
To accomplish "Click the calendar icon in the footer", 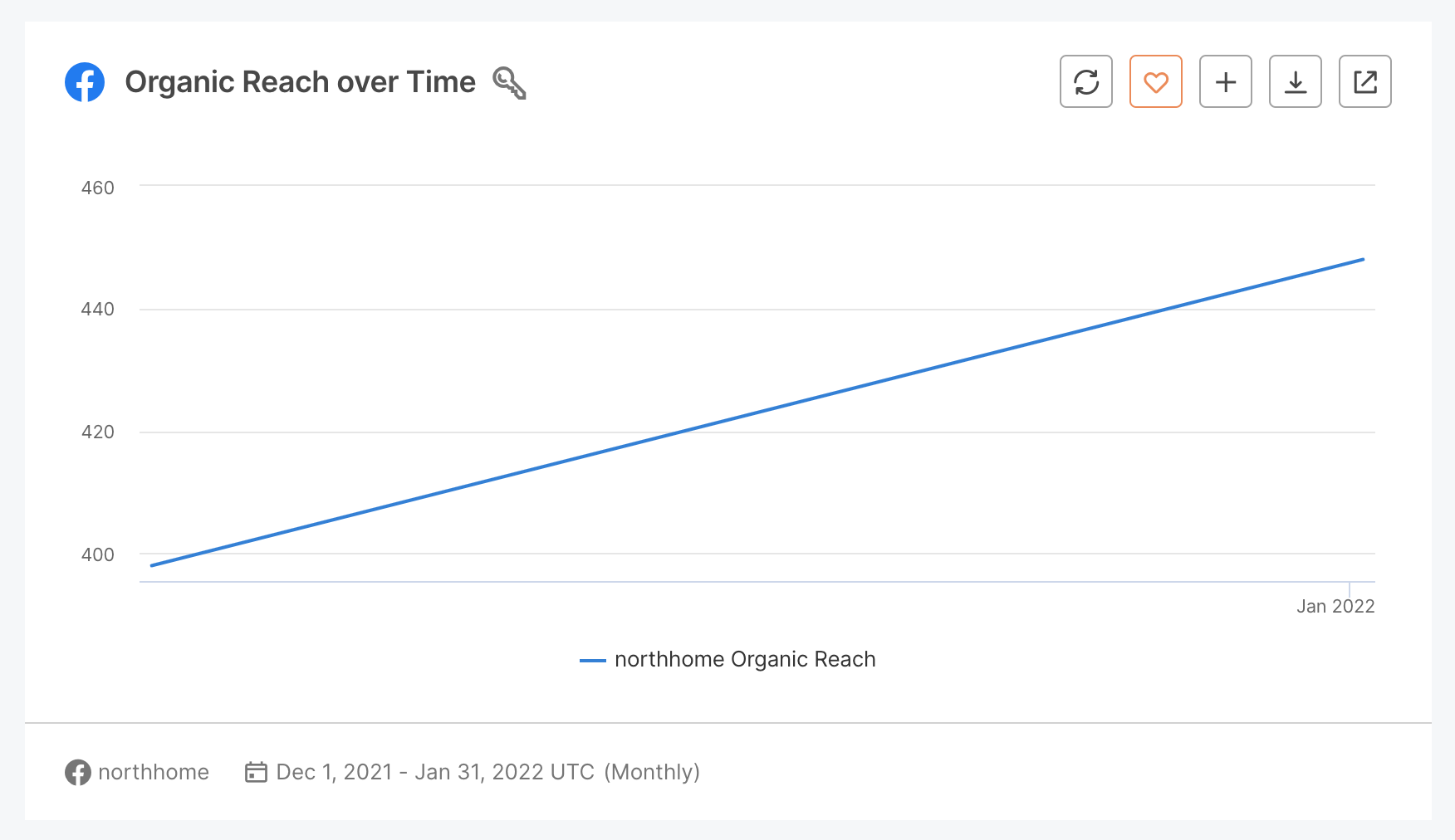I will click(x=256, y=772).
